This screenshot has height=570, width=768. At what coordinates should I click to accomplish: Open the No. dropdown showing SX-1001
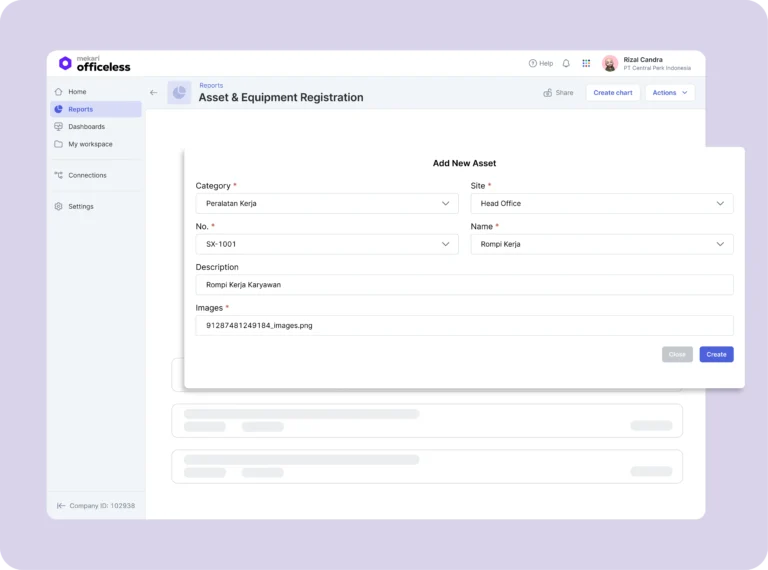[327, 244]
